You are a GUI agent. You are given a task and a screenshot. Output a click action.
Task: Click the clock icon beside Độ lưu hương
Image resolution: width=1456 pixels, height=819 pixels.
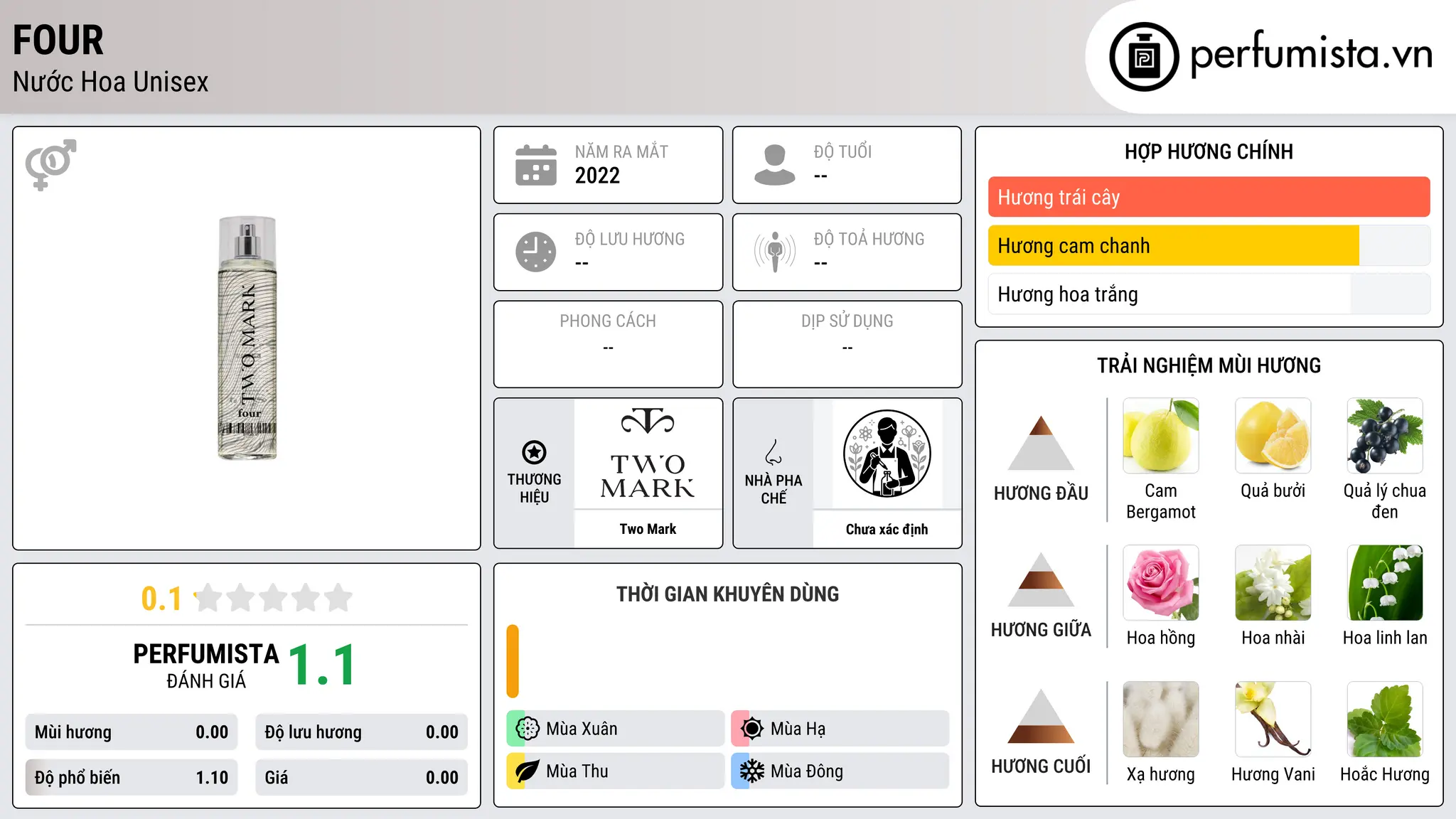(536, 252)
